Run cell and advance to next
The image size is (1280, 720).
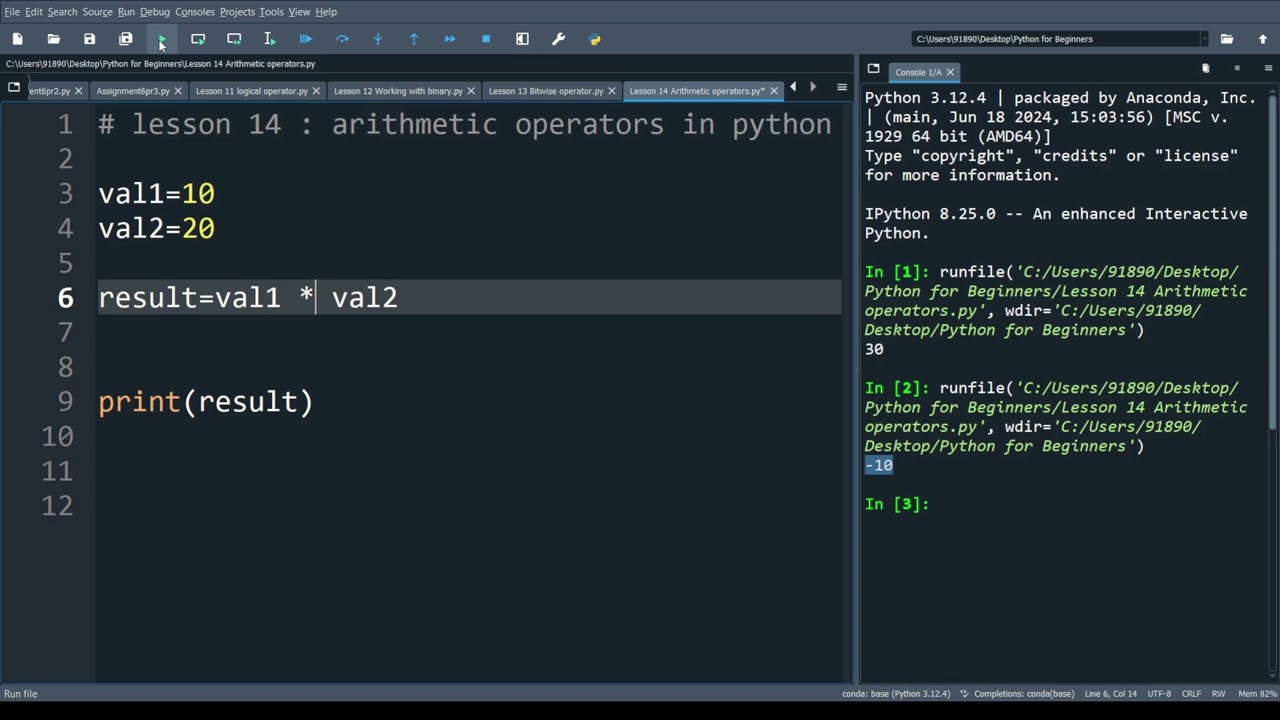(234, 39)
